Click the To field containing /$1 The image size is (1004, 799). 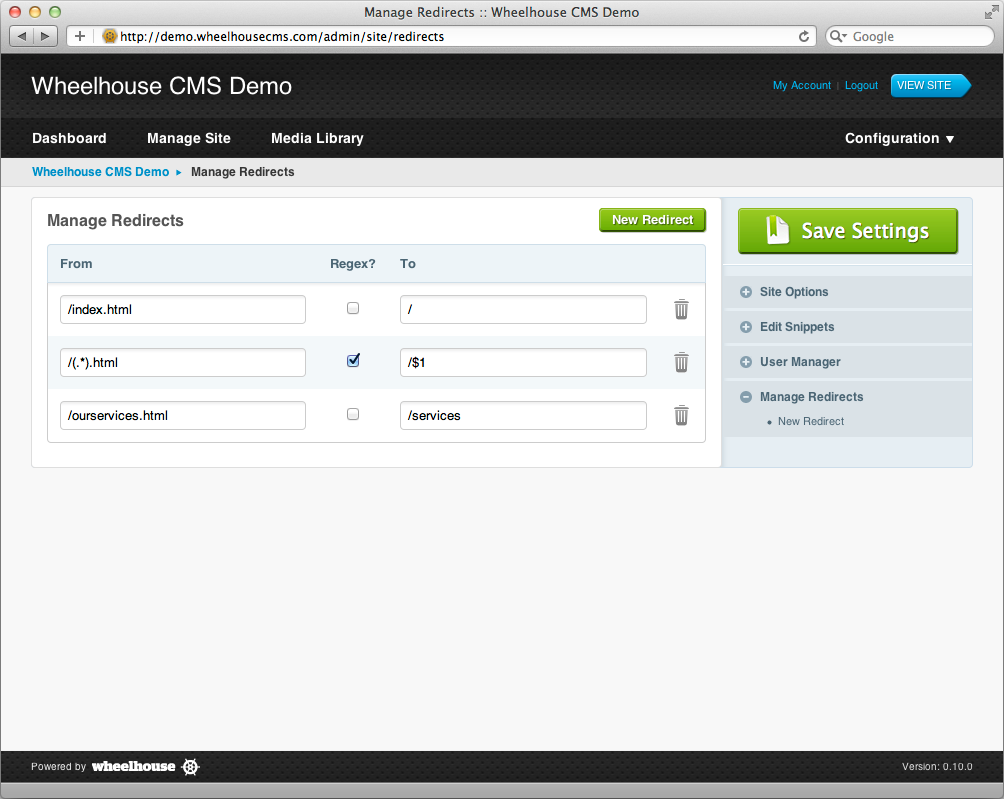(523, 362)
